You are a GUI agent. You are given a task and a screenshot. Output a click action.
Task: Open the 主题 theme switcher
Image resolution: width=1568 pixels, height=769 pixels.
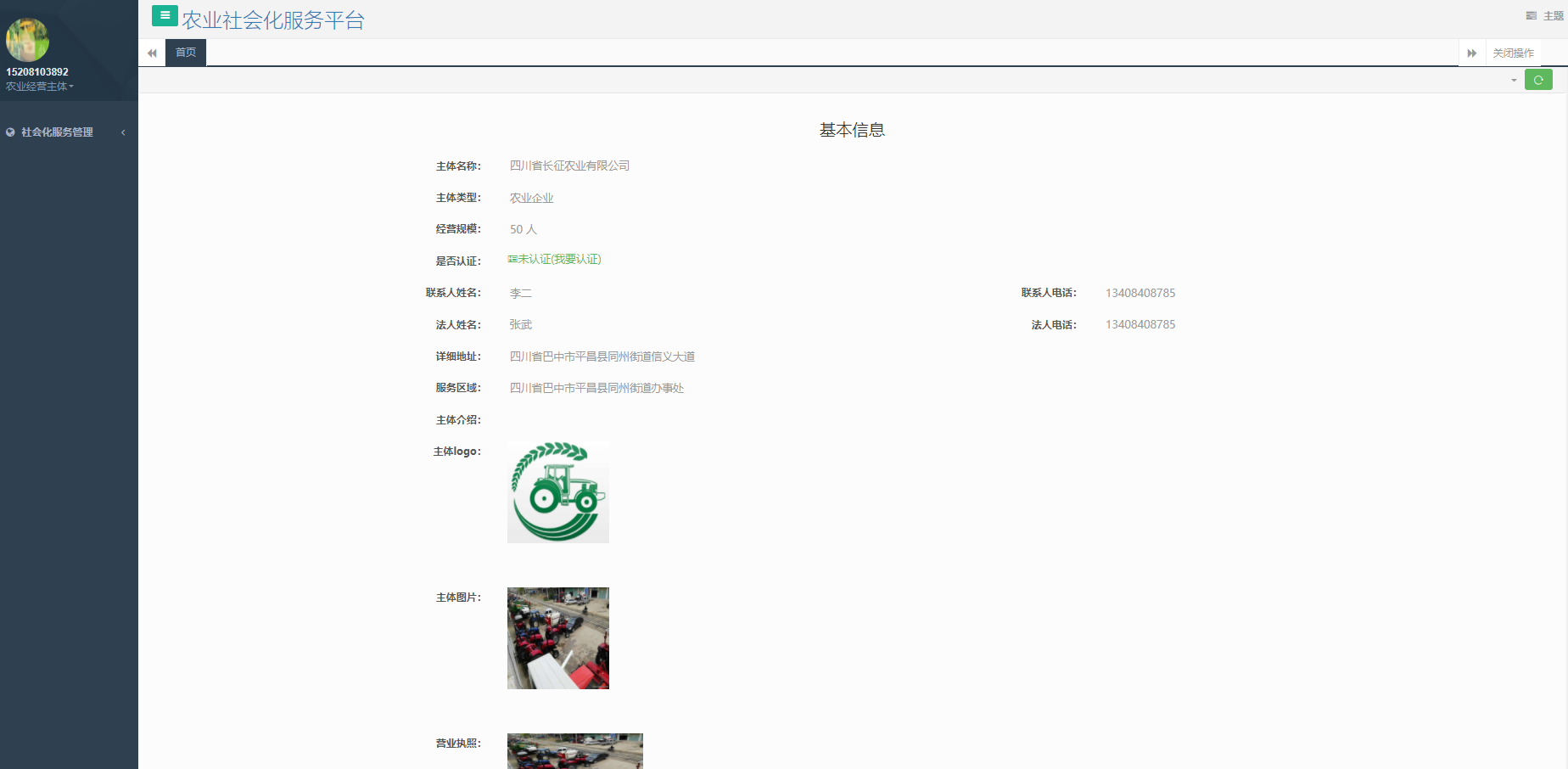tap(1545, 16)
